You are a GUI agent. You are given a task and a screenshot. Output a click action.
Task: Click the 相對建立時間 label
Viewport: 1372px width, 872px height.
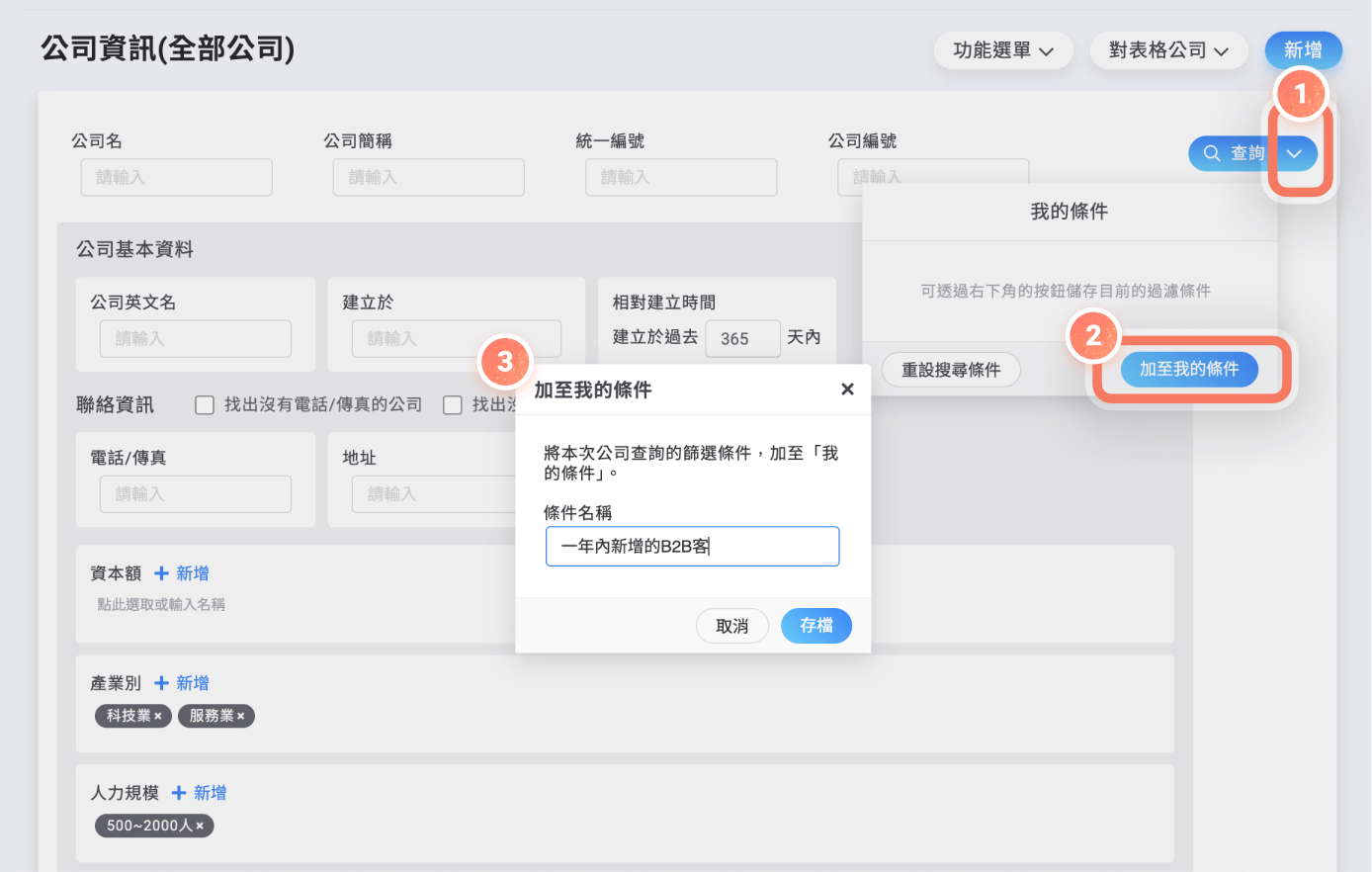tap(664, 303)
